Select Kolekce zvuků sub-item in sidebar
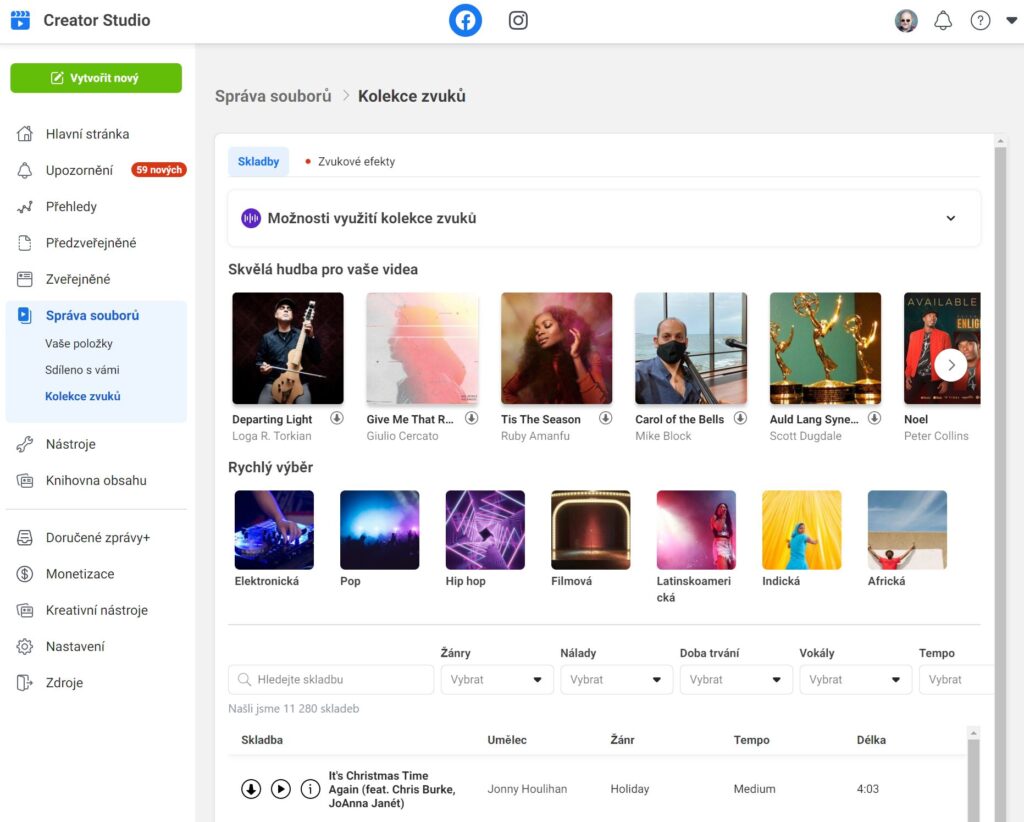The height and width of the screenshot is (822, 1024). pos(83,396)
